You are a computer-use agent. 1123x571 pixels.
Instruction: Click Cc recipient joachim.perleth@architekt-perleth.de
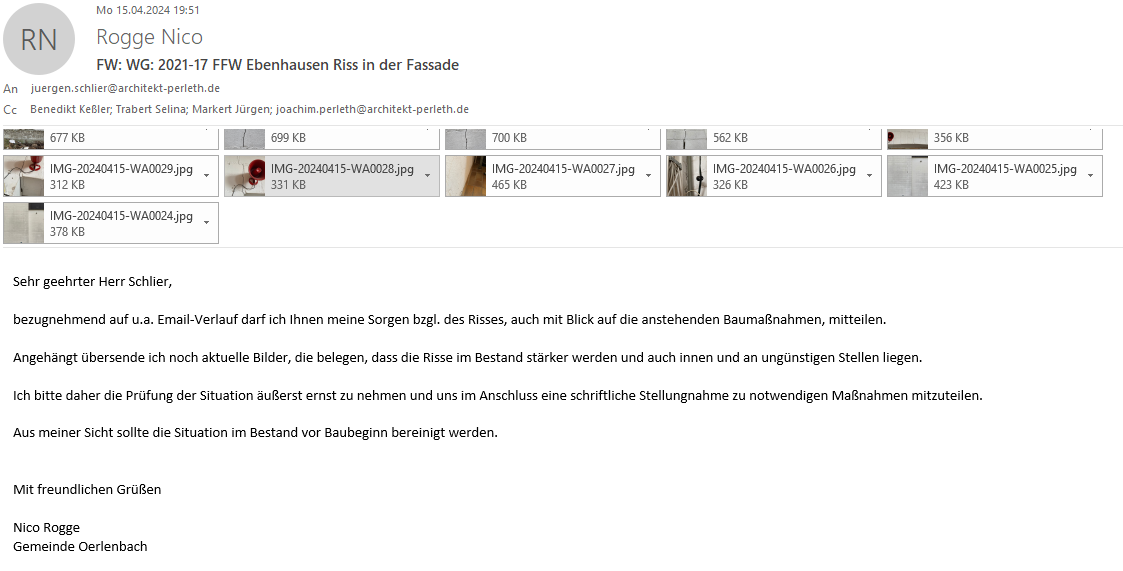(372, 110)
